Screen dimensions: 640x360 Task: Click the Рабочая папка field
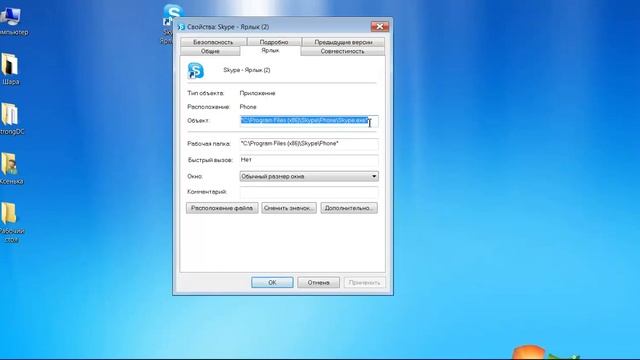309,144
